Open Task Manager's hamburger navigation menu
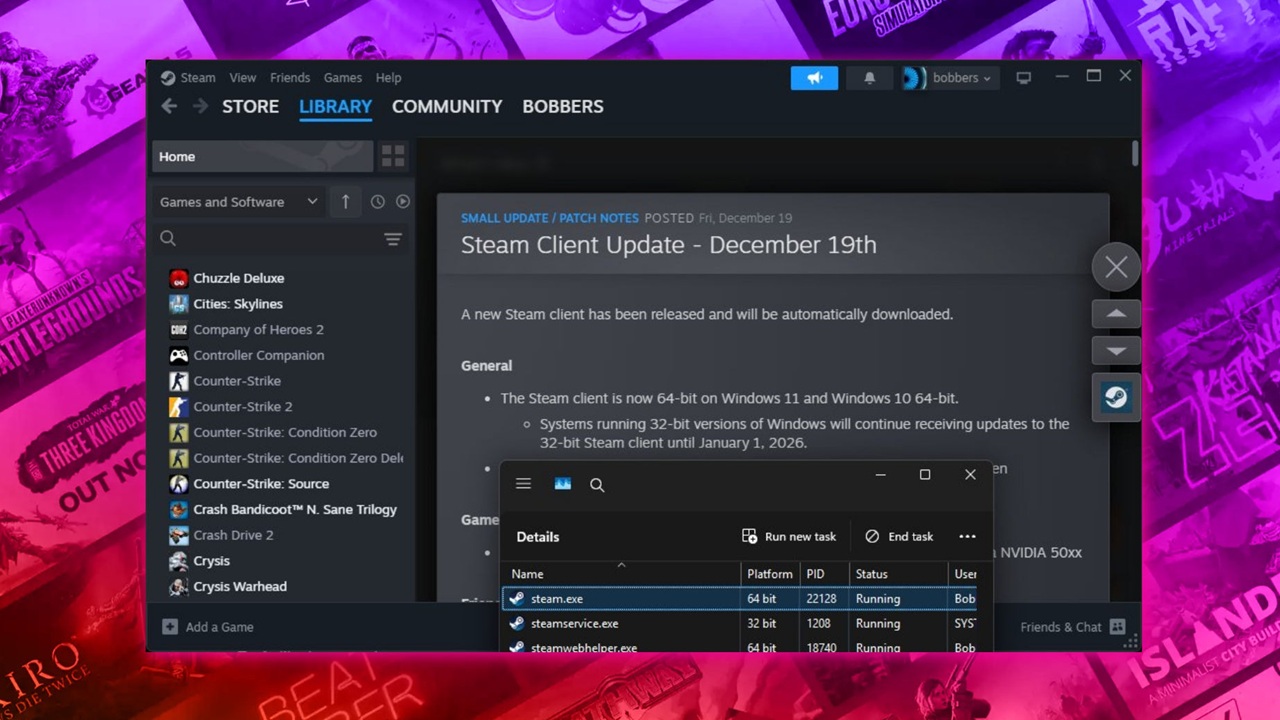The width and height of the screenshot is (1280, 720). pos(523,484)
